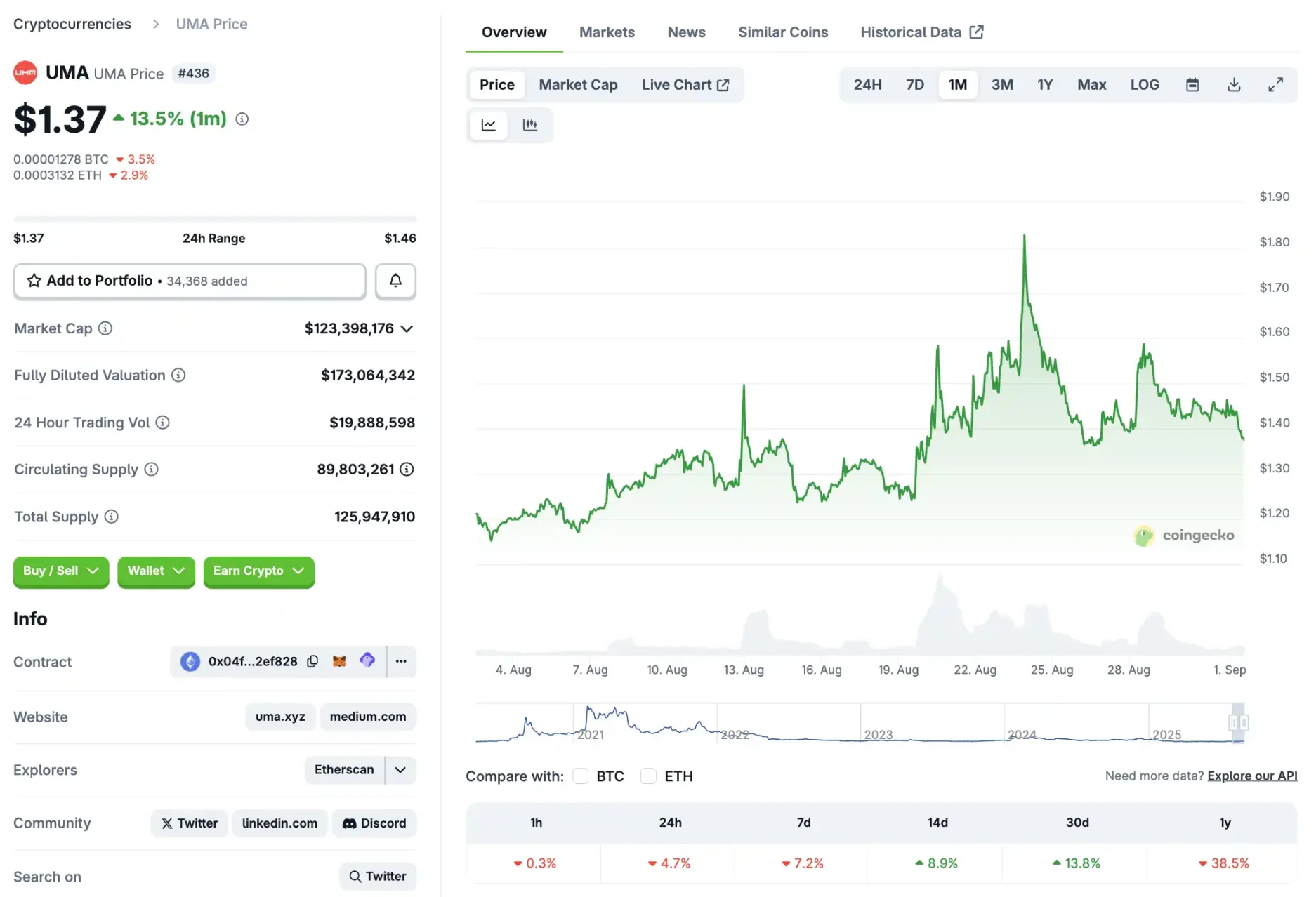
Task: Enable the BTC comparison checkbox
Action: tap(580, 776)
